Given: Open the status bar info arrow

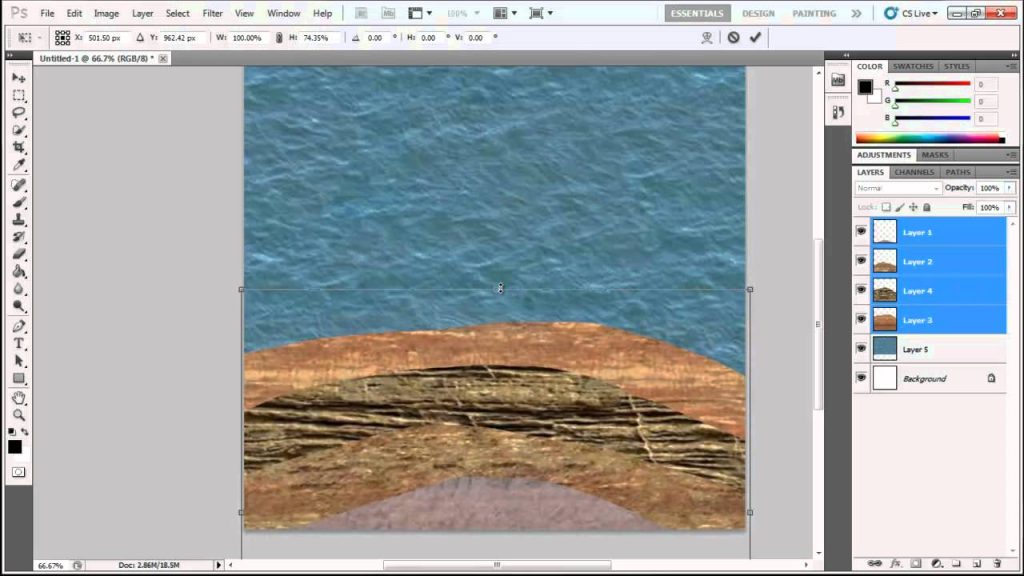Looking at the screenshot, I should point(219,565).
